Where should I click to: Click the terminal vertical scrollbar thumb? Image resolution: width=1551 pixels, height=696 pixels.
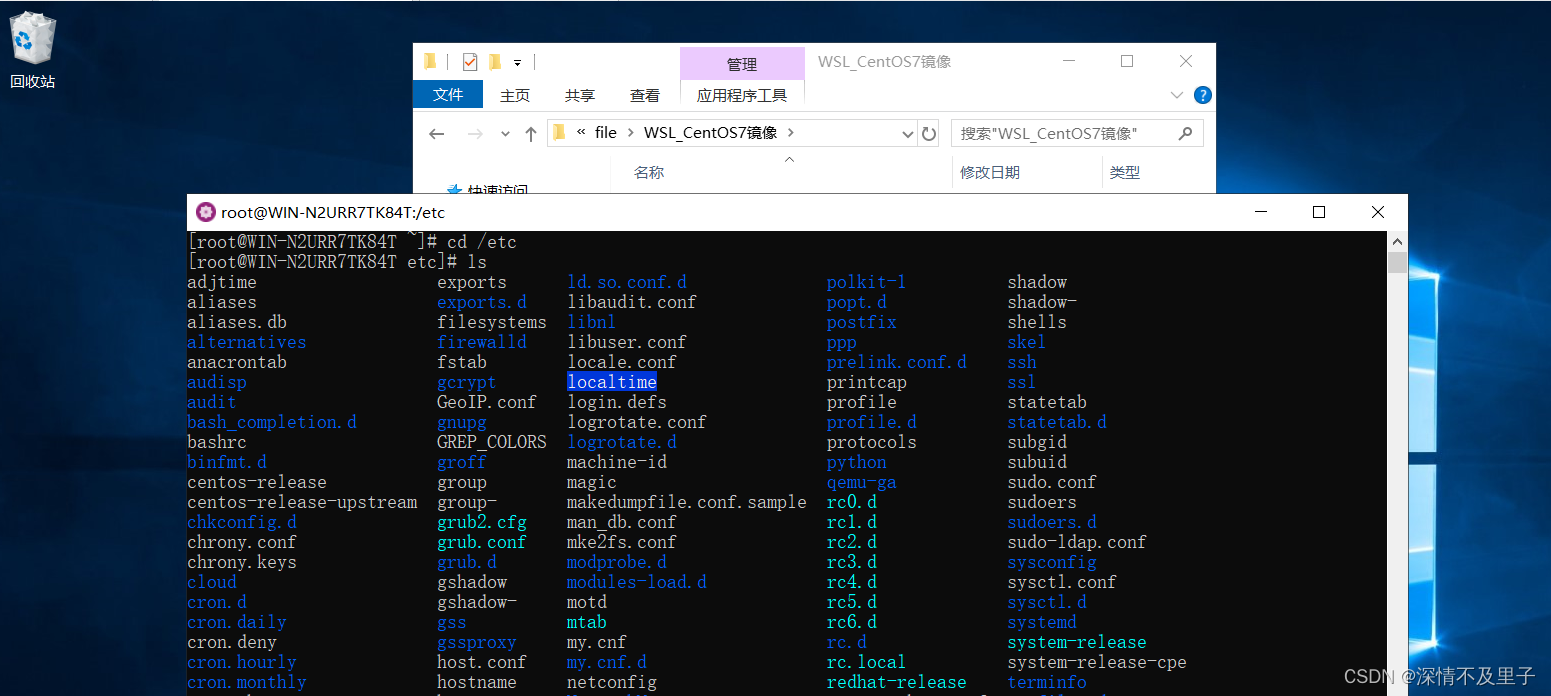pos(1397,262)
